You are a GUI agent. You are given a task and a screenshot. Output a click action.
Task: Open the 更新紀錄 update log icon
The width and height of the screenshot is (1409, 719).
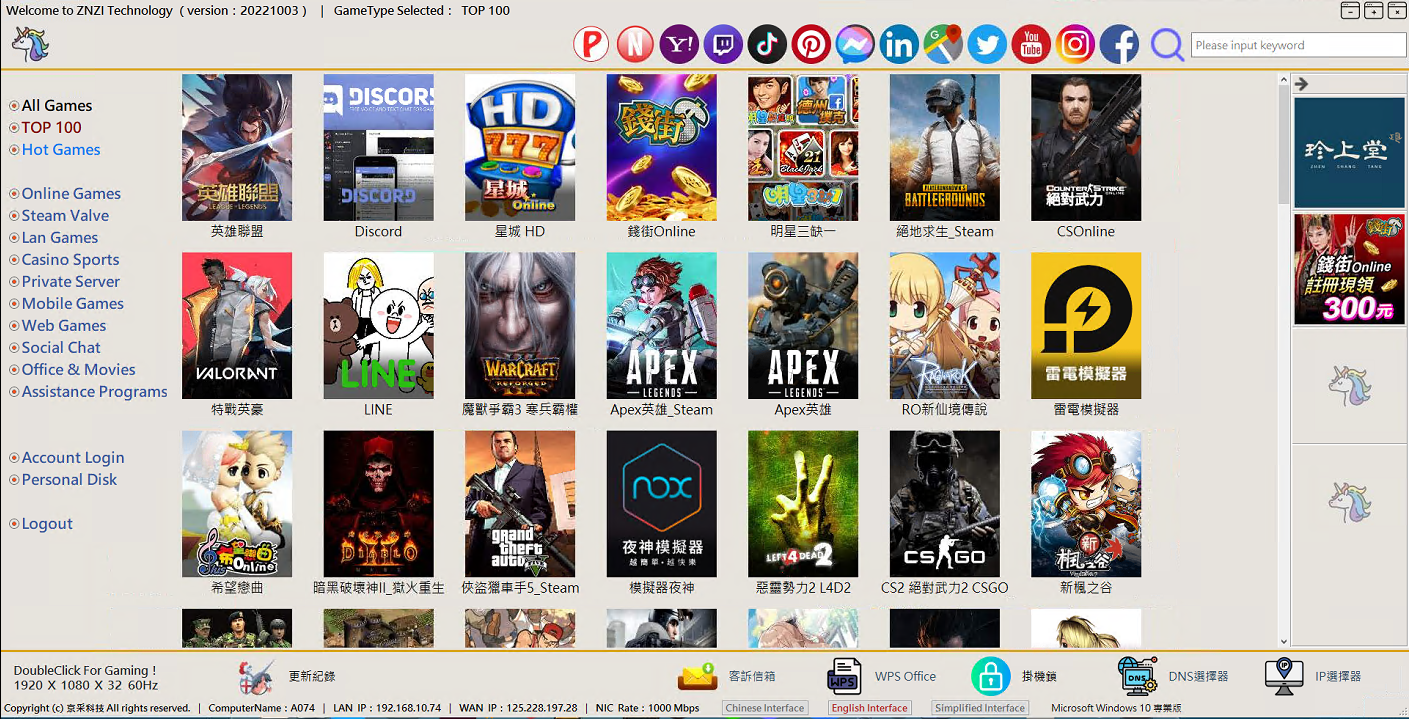[256, 677]
